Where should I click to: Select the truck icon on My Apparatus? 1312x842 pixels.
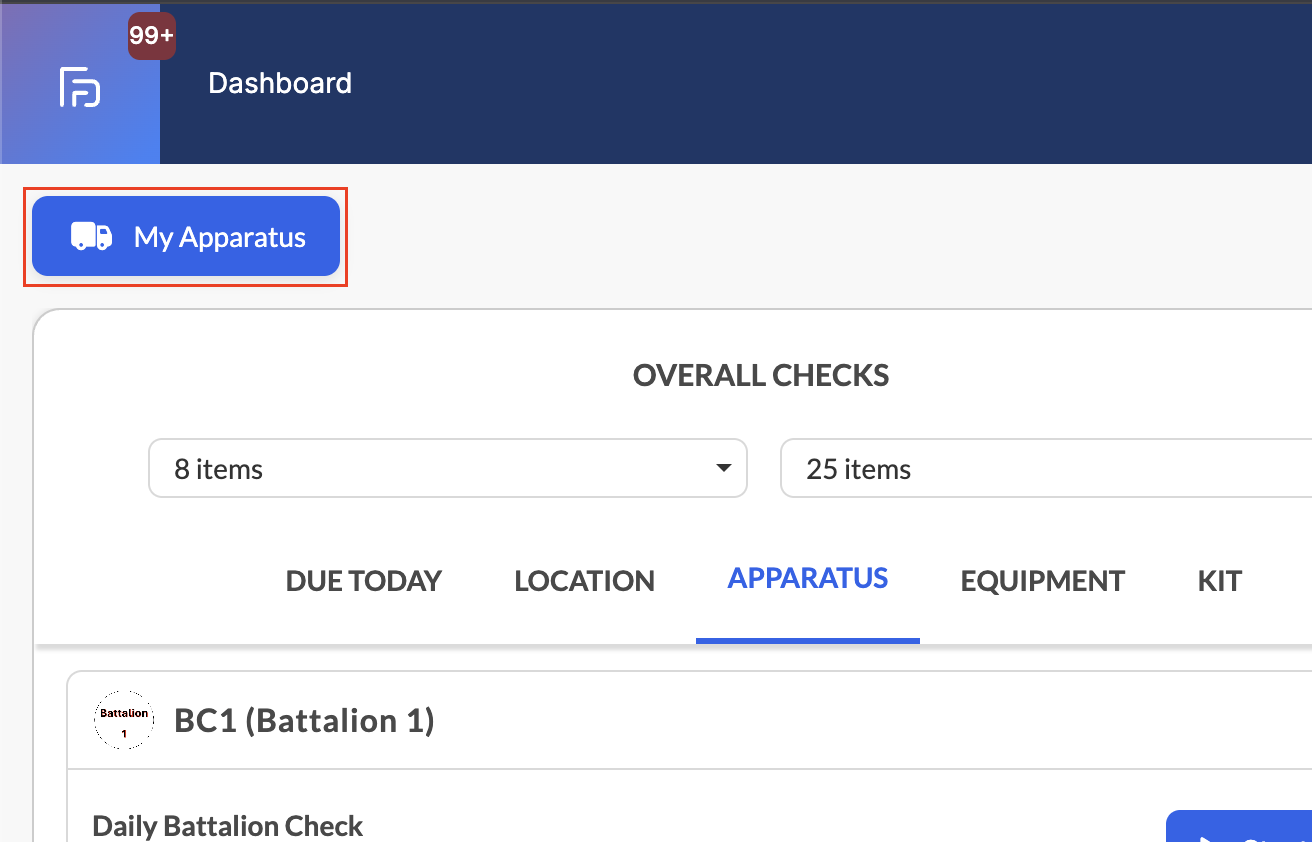[x=91, y=237]
